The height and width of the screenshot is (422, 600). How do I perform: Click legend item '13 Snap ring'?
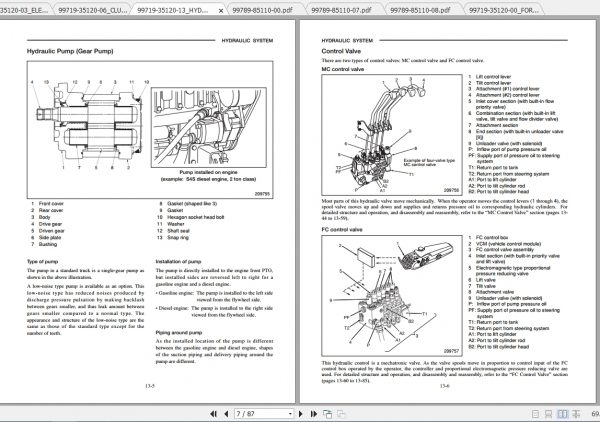[173, 238]
